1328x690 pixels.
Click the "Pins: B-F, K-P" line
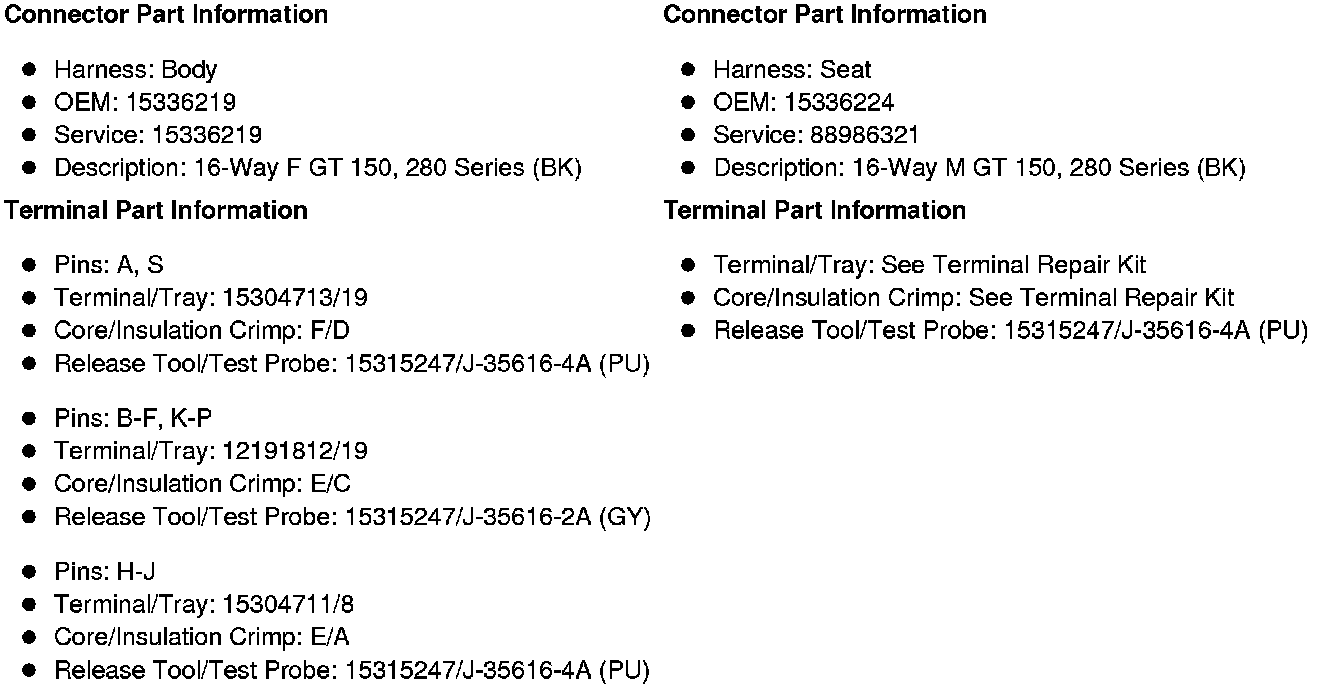(x=133, y=419)
